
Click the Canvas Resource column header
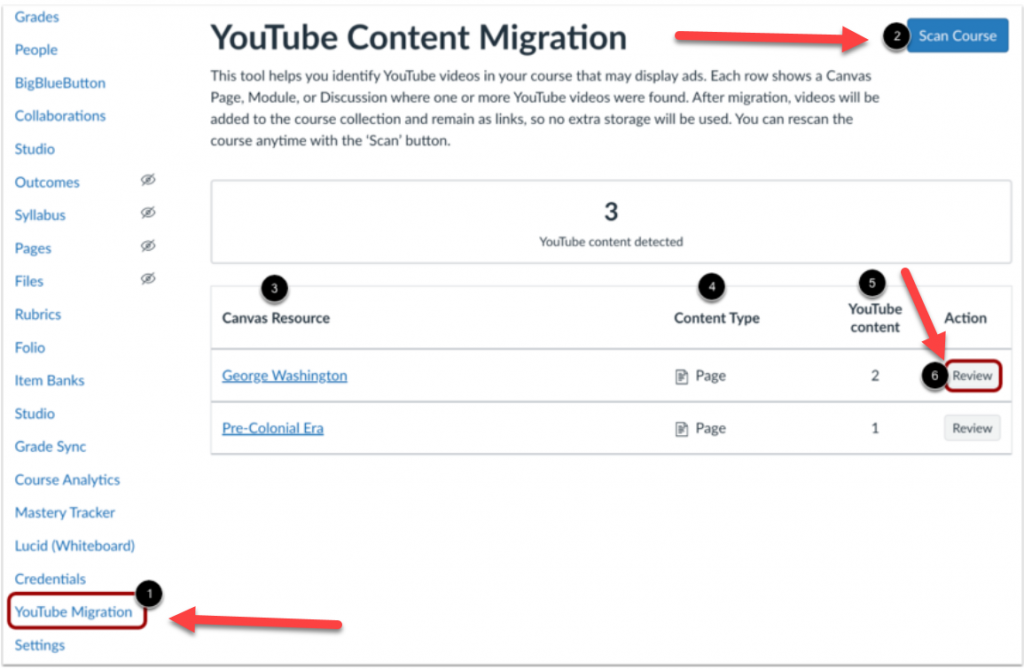click(x=276, y=318)
